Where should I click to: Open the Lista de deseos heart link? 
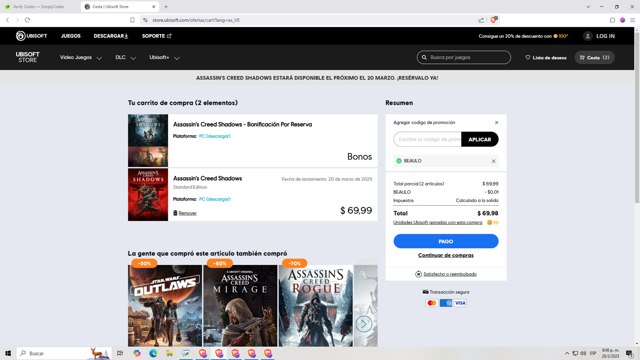pos(546,58)
